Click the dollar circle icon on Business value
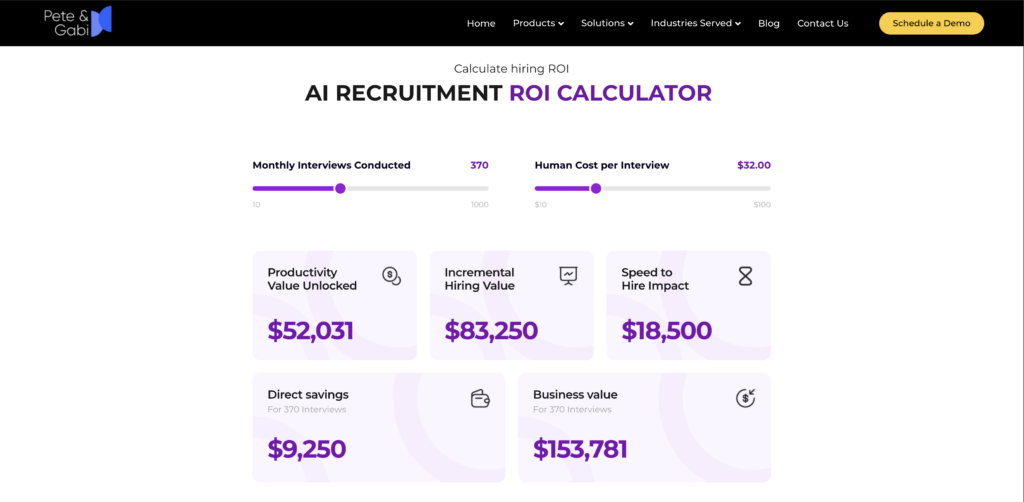1024x502 pixels. (745, 398)
